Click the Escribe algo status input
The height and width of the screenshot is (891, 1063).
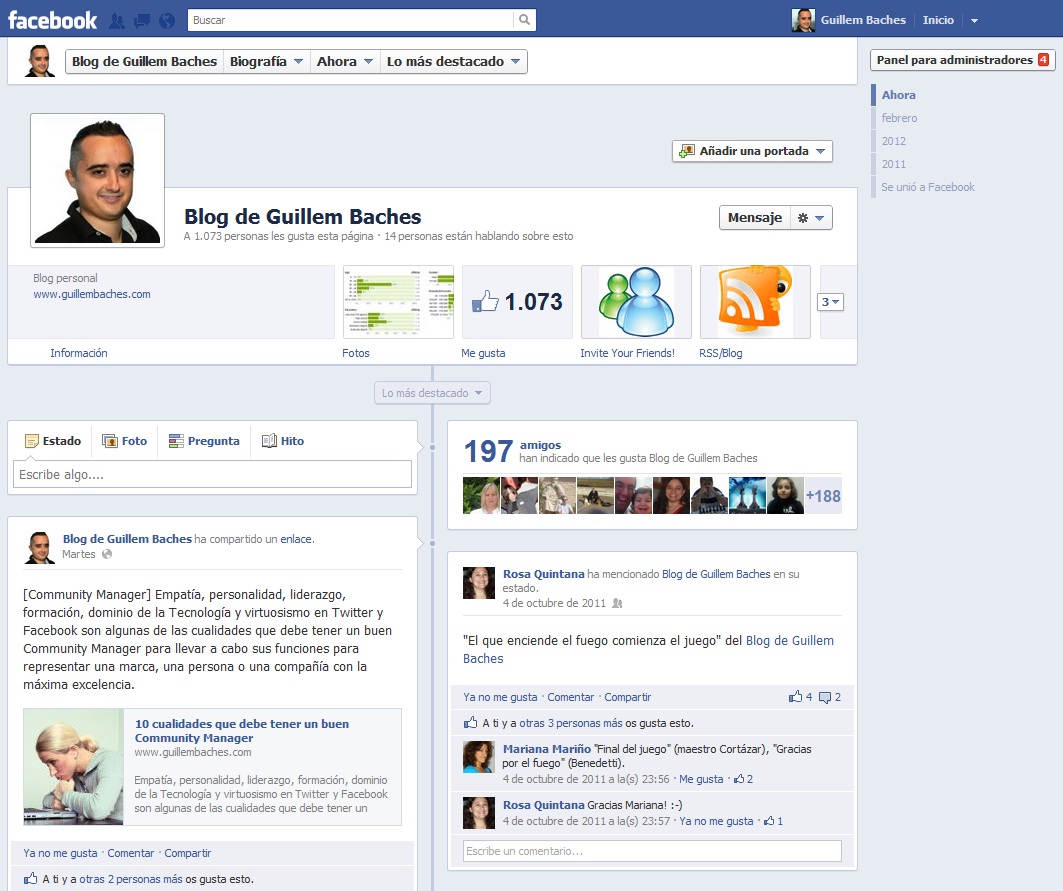pos(212,474)
